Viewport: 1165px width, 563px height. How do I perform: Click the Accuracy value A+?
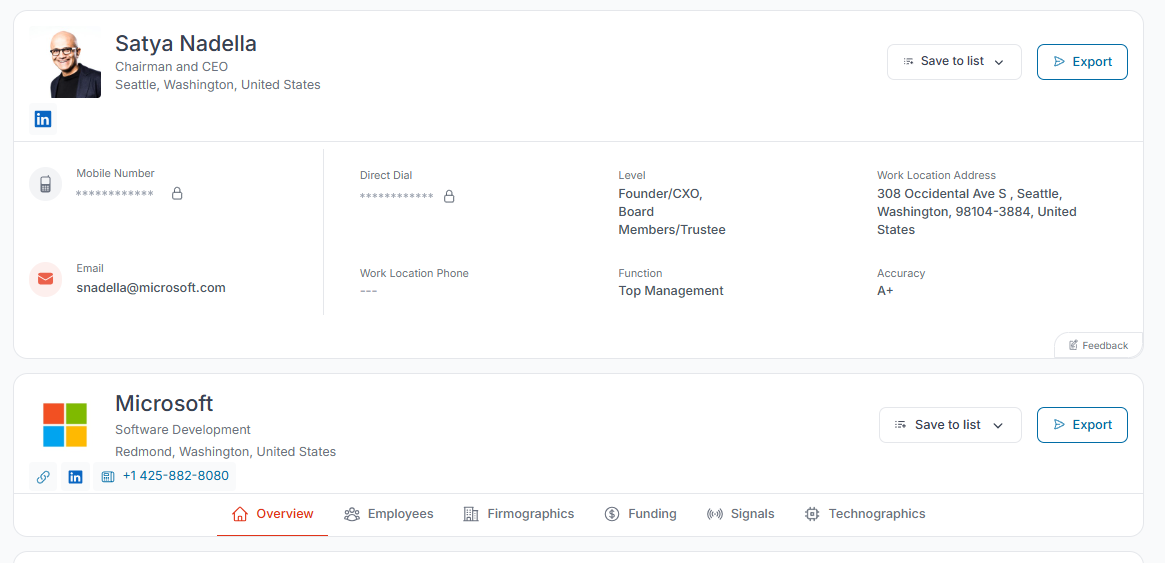(x=885, y=291)
